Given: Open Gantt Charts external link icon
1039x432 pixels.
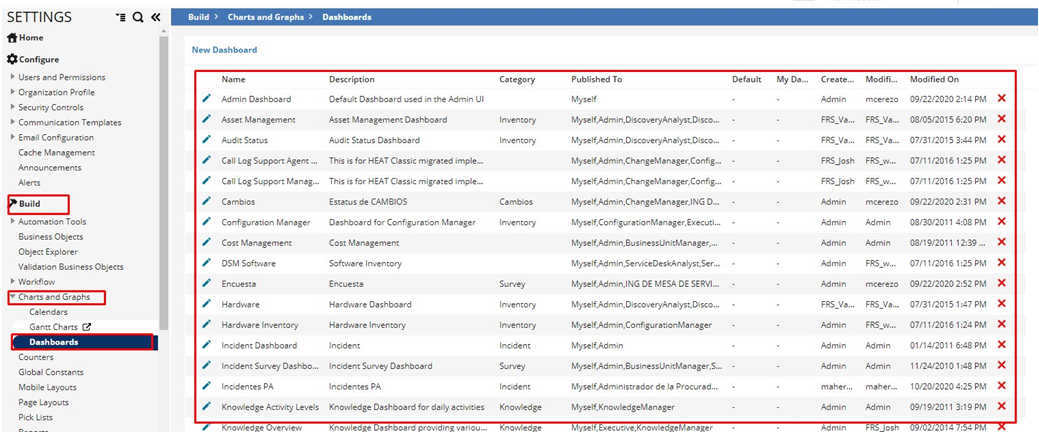Looking at the screenshot, I should click(86, 327).
